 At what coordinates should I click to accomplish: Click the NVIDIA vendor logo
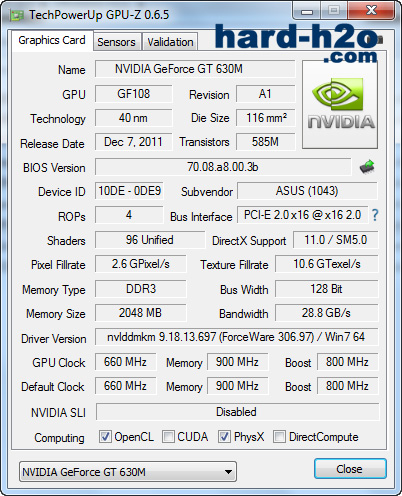340,104
